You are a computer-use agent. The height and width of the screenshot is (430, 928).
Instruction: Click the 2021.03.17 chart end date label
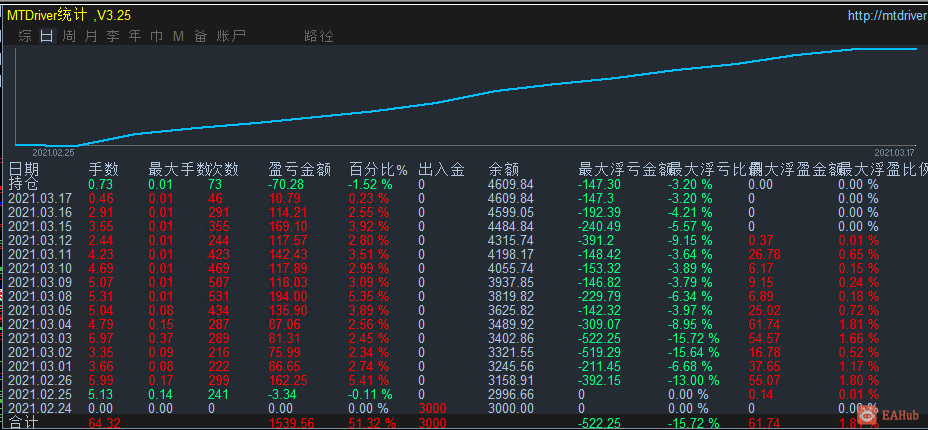[x=894, y=152]
